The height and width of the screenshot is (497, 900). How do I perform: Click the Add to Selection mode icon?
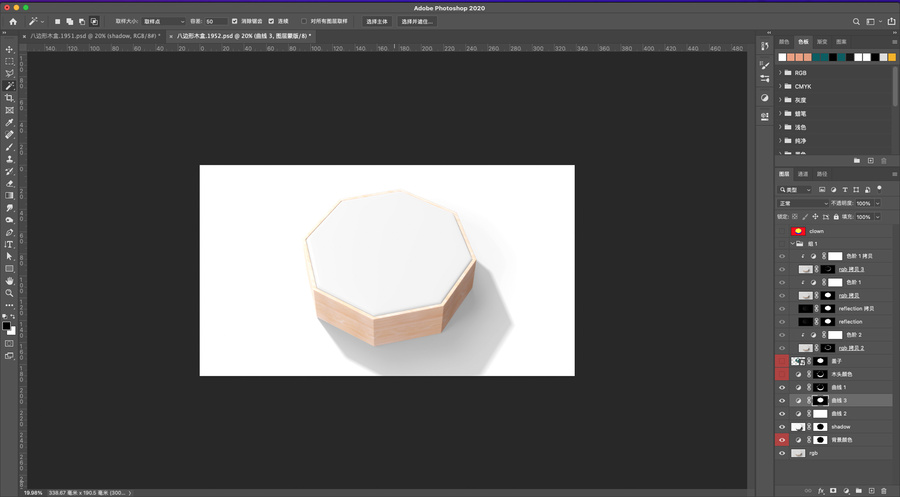(x=69, y=21)
